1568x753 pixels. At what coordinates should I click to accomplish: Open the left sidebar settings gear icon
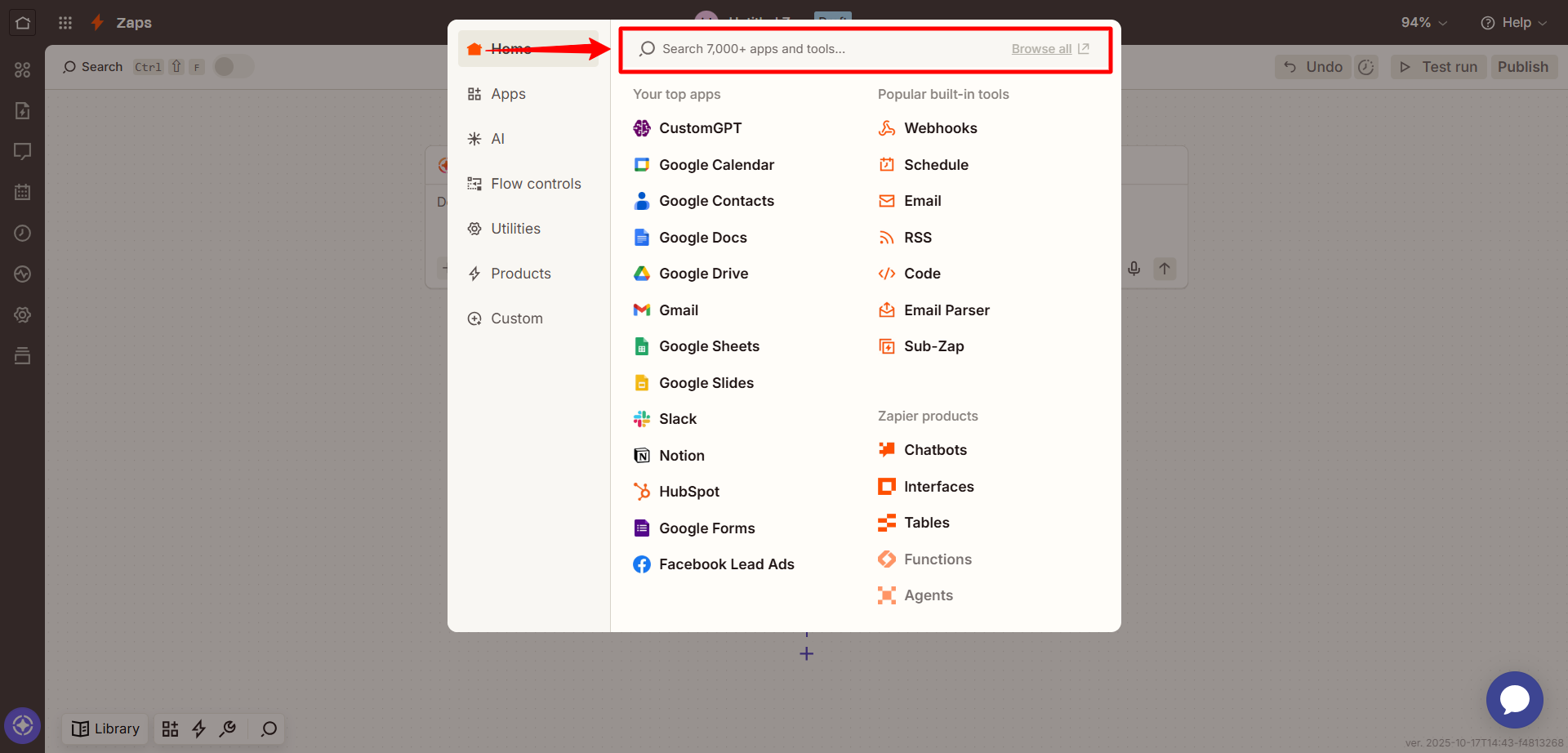point(22,314)
